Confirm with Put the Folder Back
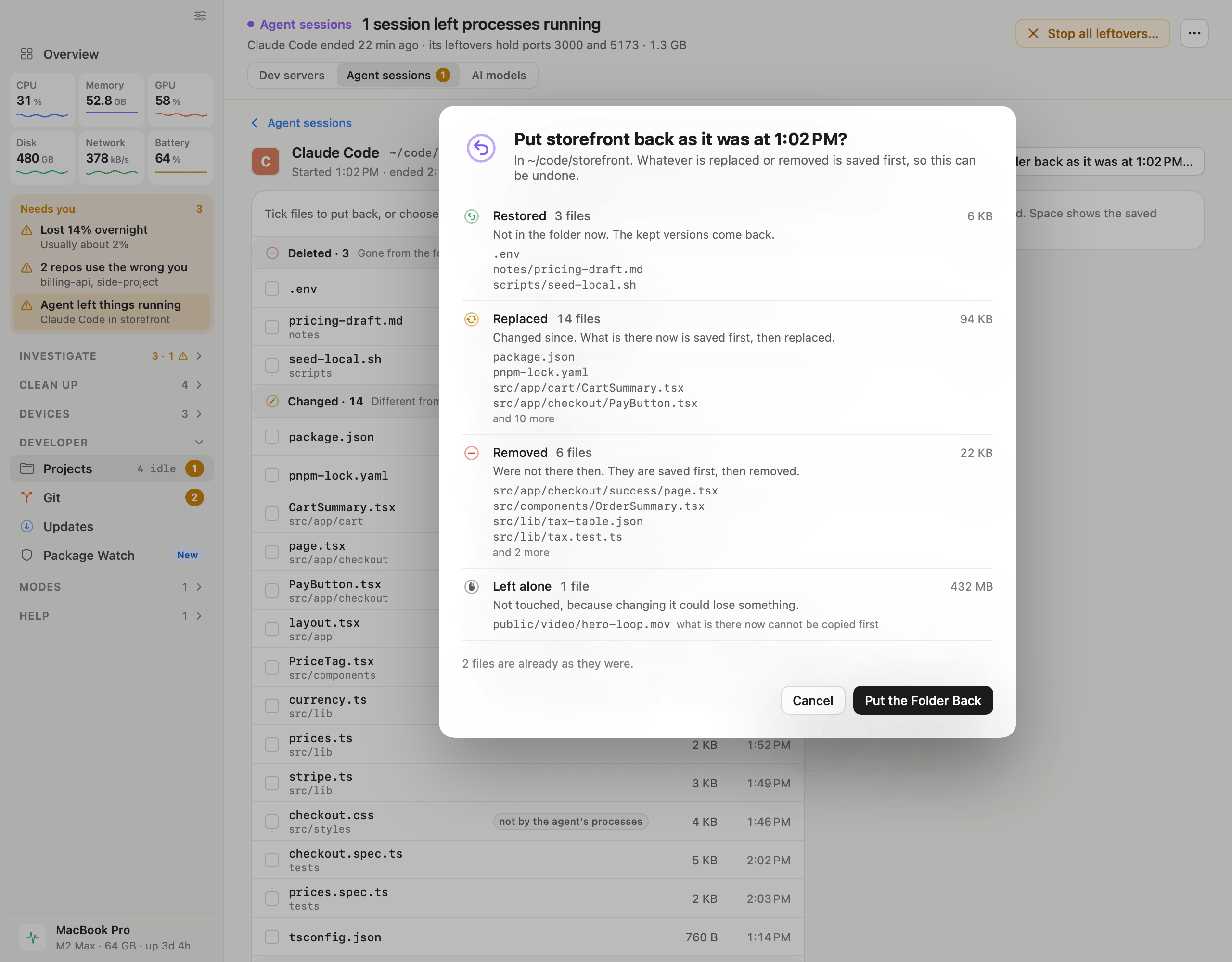Image resolution: width=1232 pixels, height=962 pixels. pos(923,700)
